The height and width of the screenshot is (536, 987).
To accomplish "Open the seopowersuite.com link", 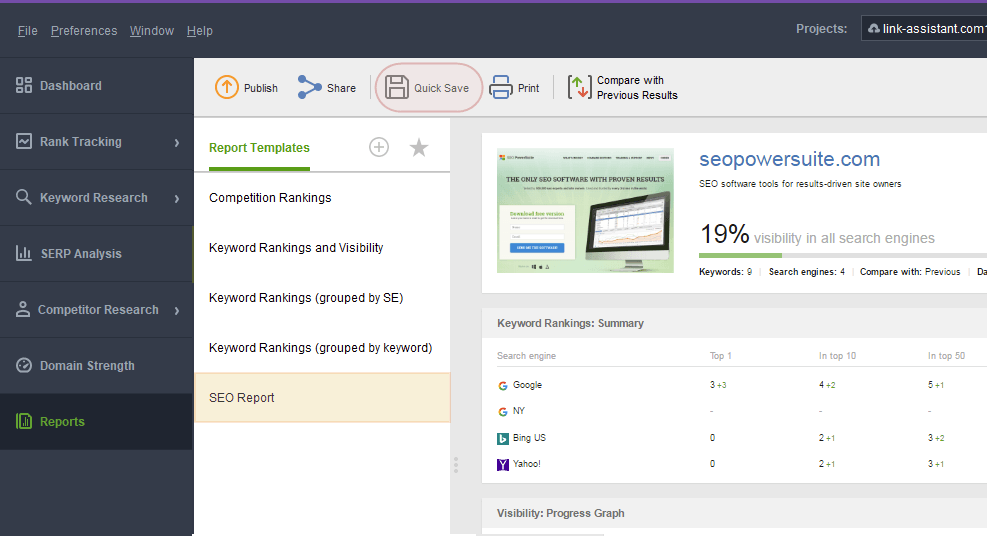I will tap(789, 159).
